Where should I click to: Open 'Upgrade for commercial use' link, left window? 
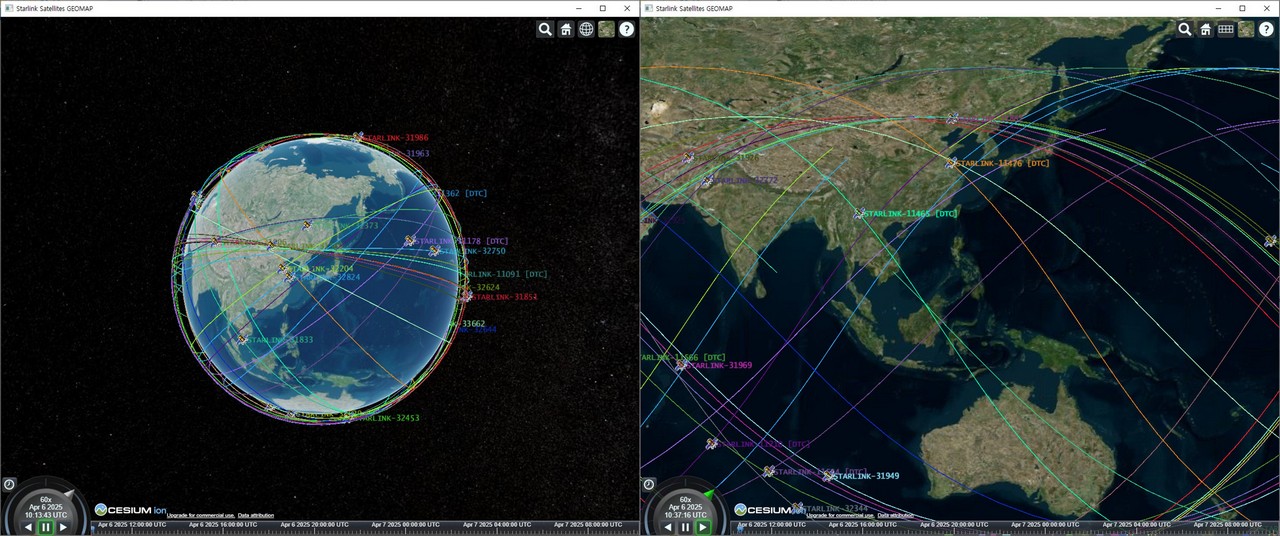click(x=201, y=516)
